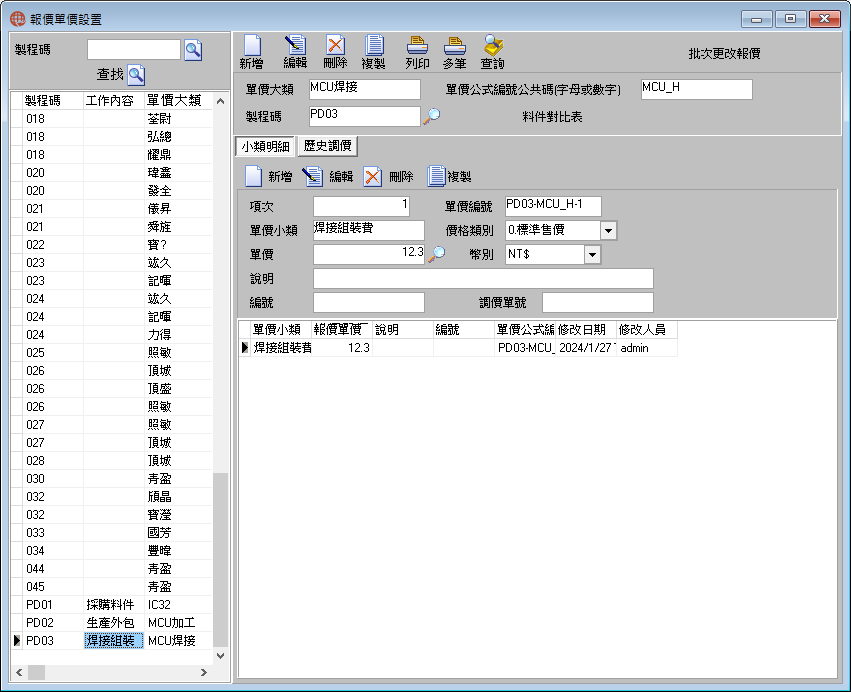This screenshot has height=692, width=851.
Task: Click the detail section 編輯 icon
Action: (313, 176)
